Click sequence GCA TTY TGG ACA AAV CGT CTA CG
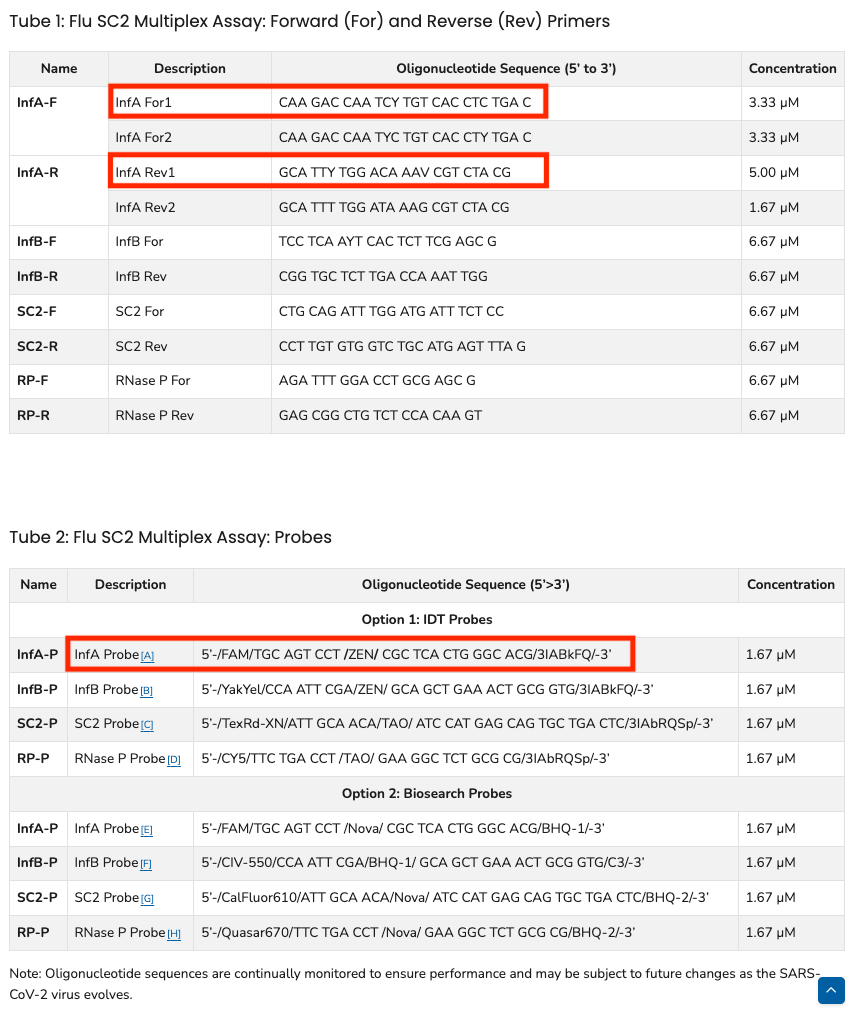This screenshot has height=1021, width=861. point(395,173)
